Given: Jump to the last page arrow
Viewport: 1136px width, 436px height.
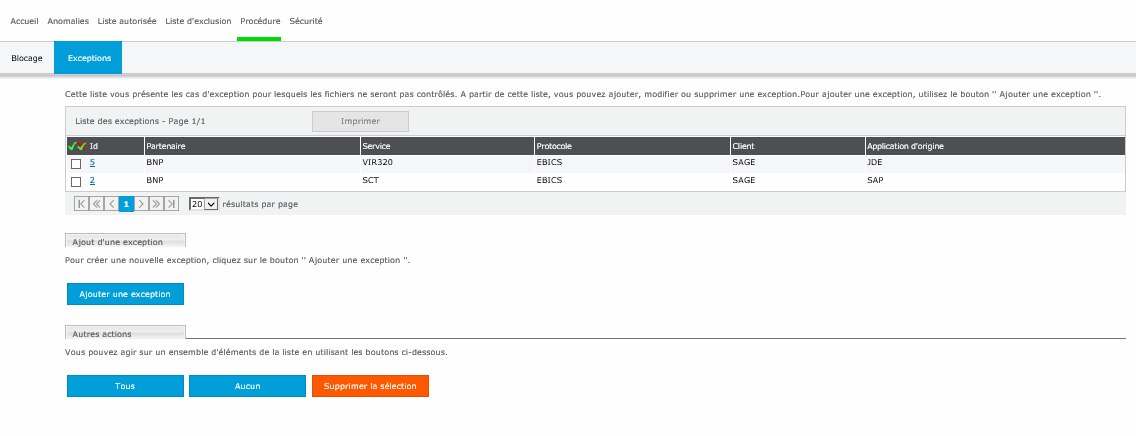Looking at the screenshot, I should point(171,204).
